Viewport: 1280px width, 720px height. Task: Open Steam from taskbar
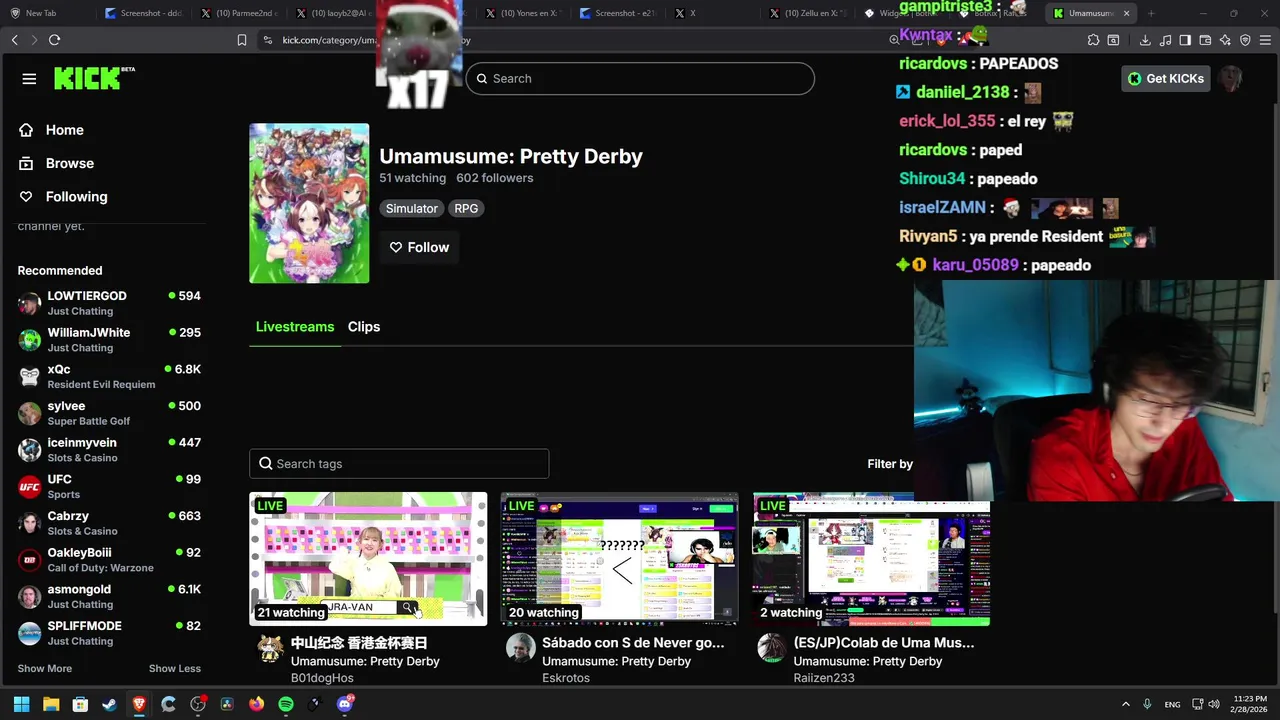coord(109,704)
